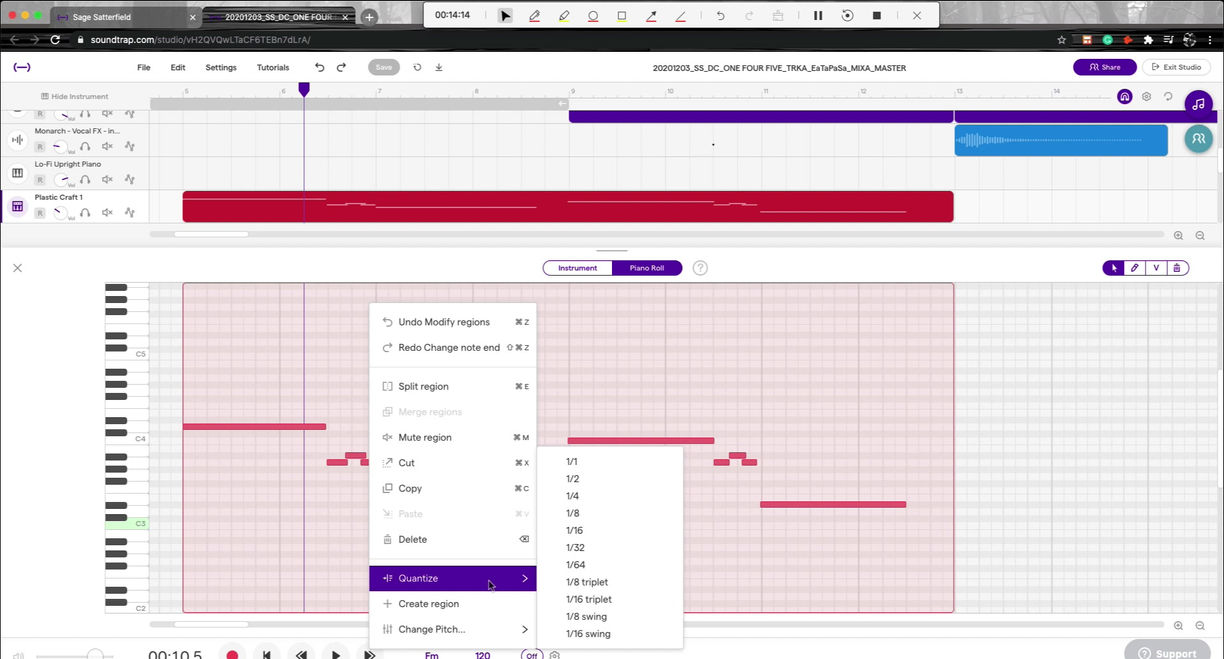Click the Monarch Vocal FX waveform icon
The width and height of the screenshot is (1224, 659).
click(17, 138)
